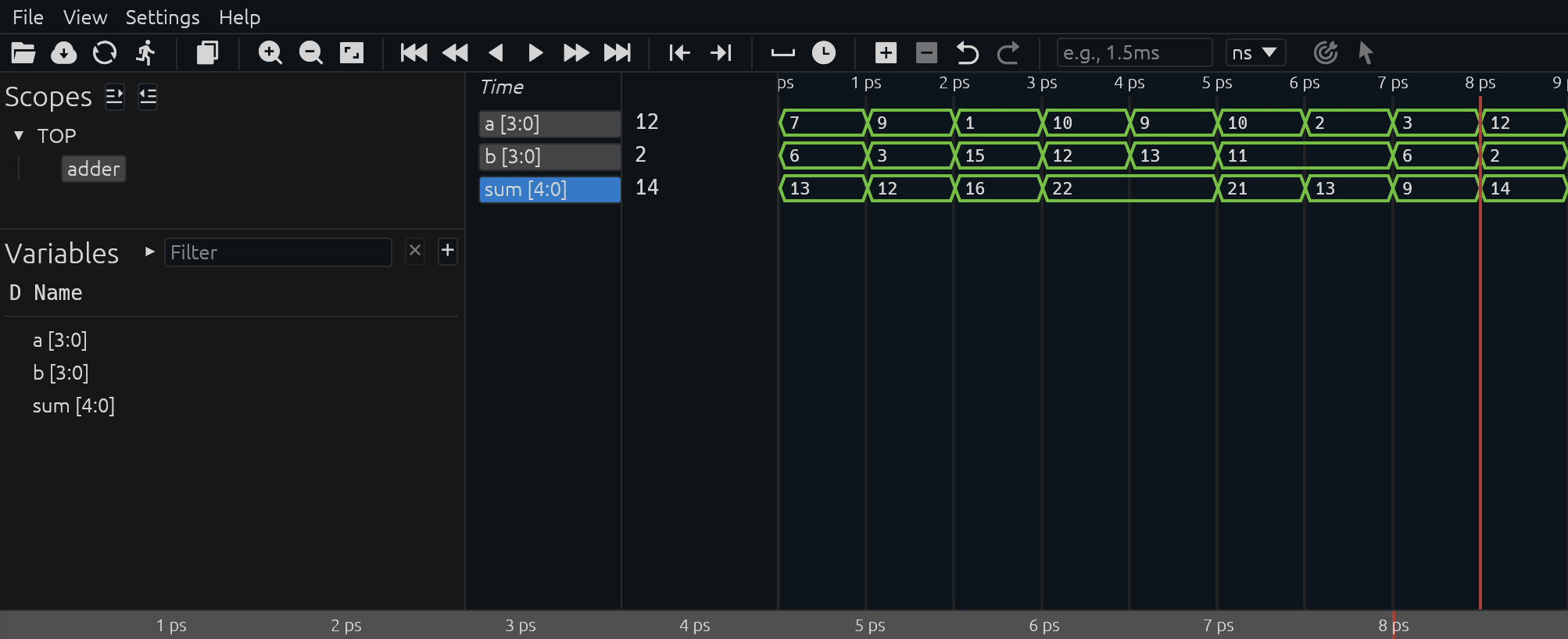Move cursor to the previous transition

tap(680, 53)
